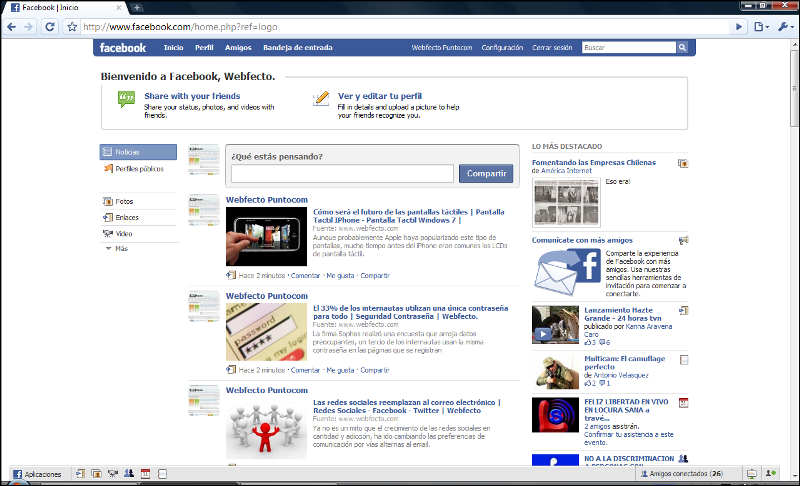Click notes icon in bottom bar
The image size is (800, 486).
click(x=162, y=474)
